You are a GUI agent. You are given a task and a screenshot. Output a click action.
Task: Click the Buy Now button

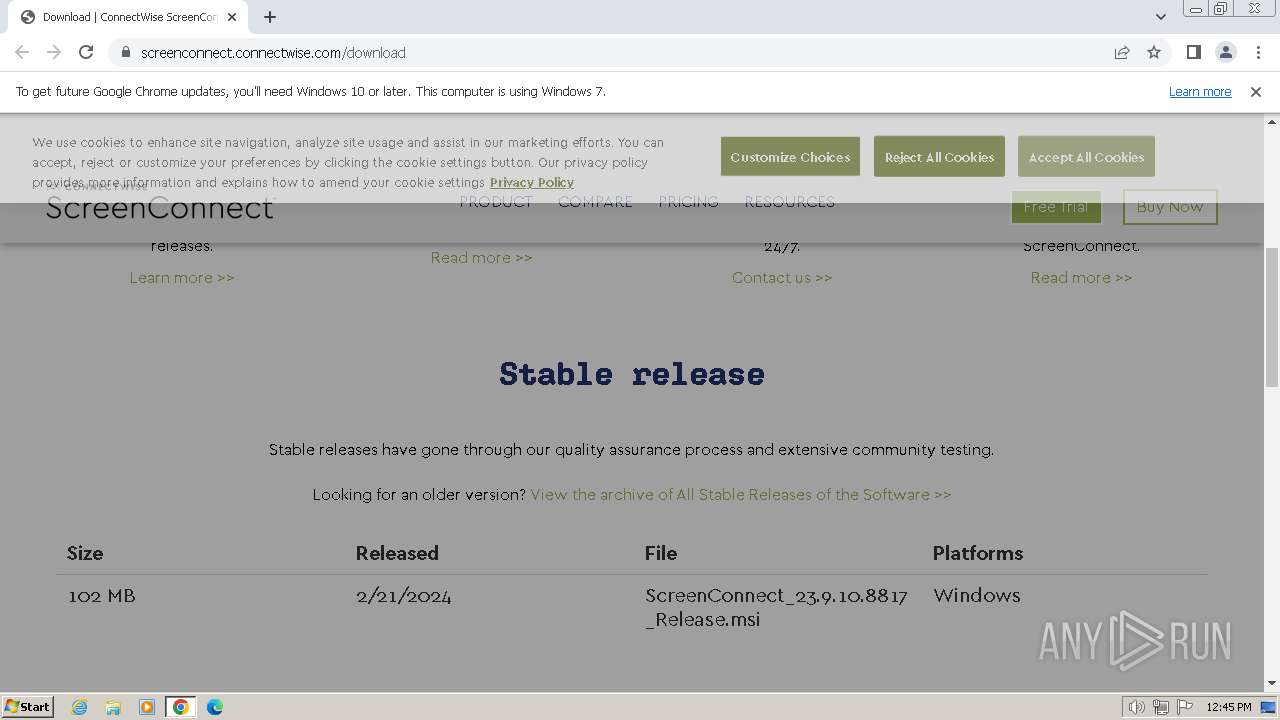1170,207
